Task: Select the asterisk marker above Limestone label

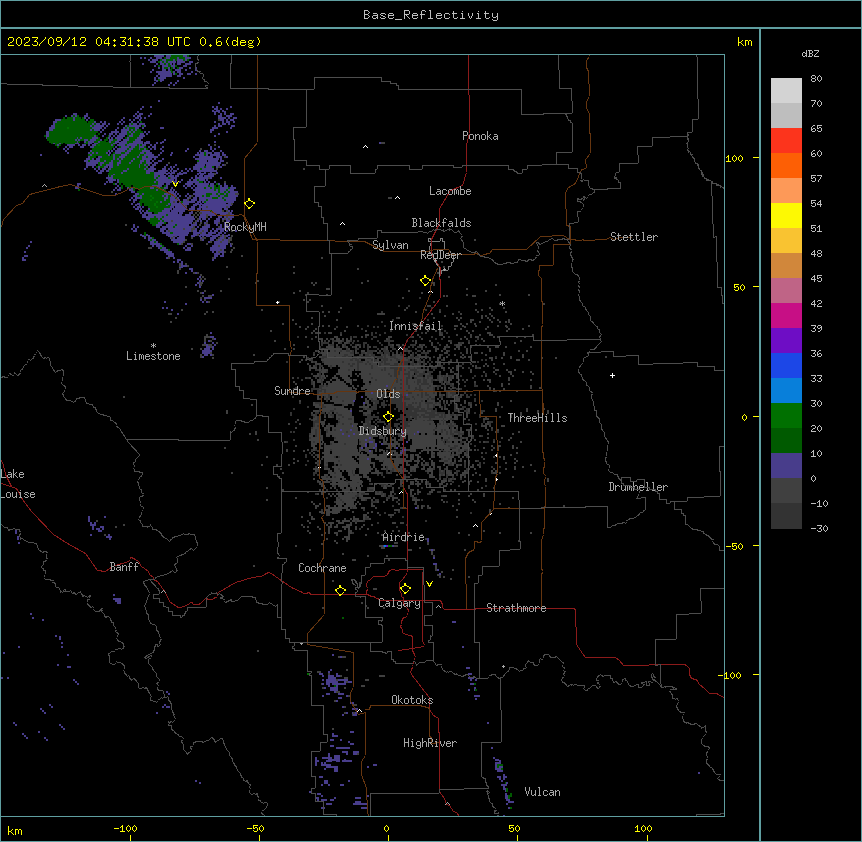Action: pyautogui.click(x=153, y=346)
